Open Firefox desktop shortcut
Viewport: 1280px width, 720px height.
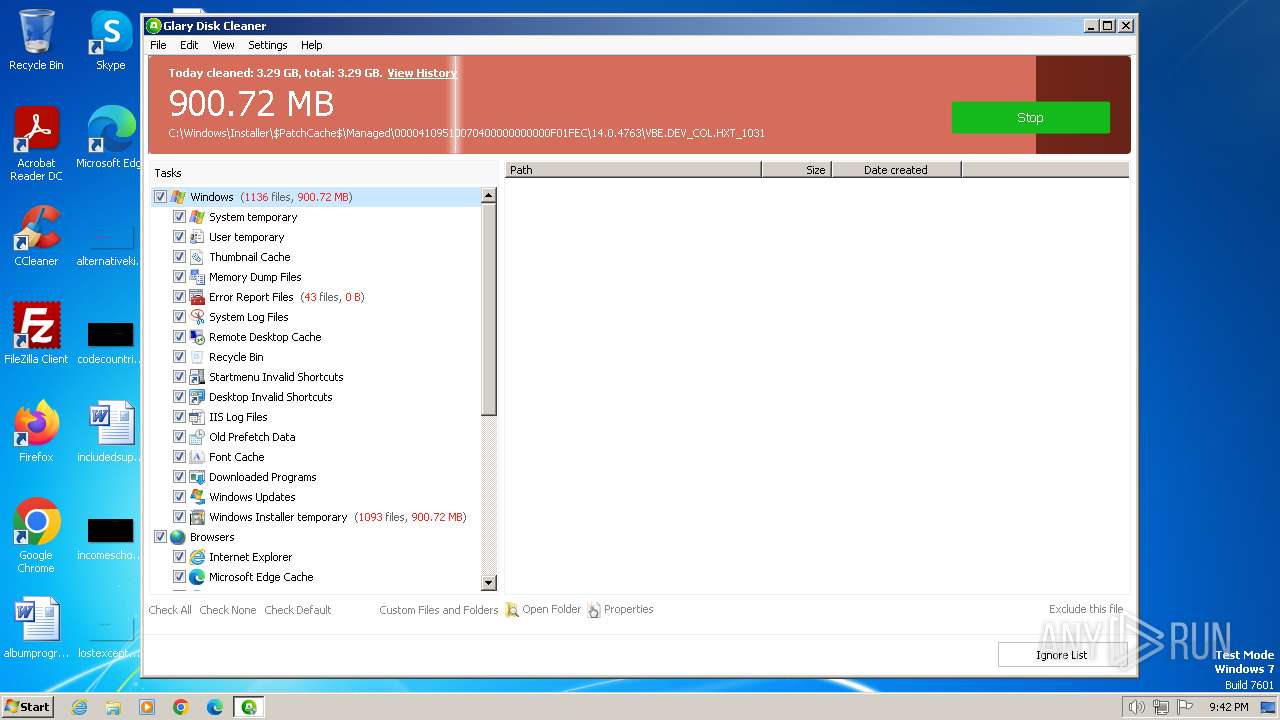tap(36, 432)
